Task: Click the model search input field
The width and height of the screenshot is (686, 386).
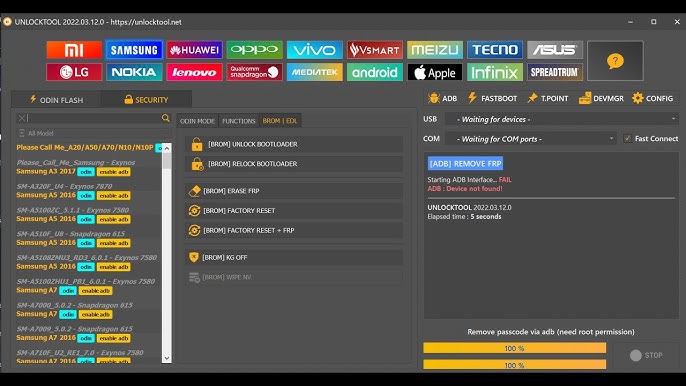Action: tap(94, 118)
